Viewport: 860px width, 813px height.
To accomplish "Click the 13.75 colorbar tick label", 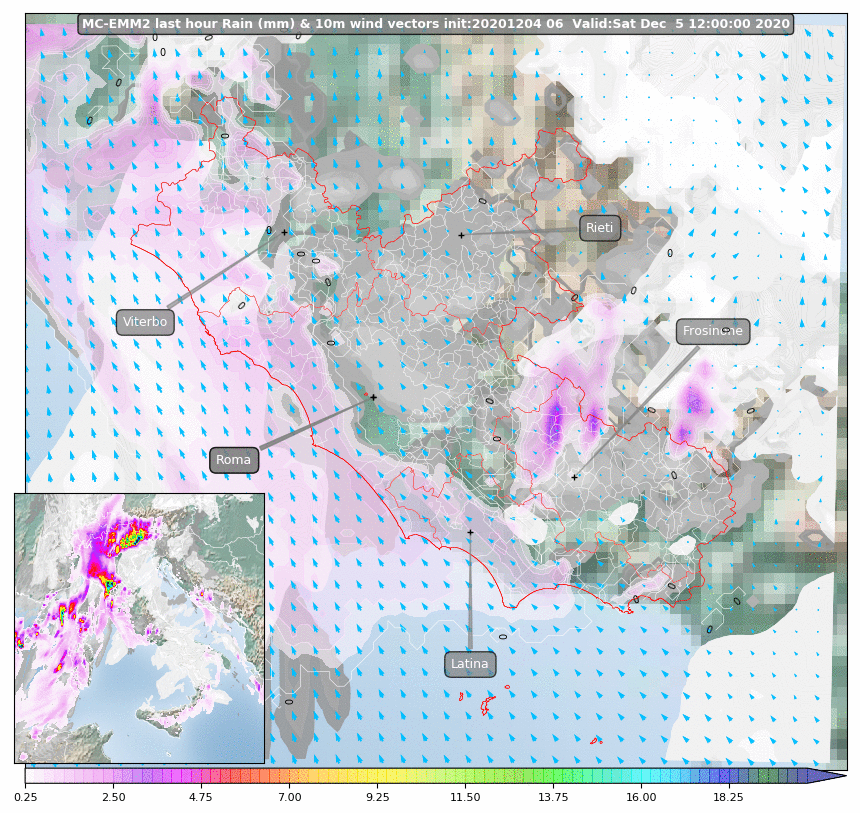I will pos(553,797).
